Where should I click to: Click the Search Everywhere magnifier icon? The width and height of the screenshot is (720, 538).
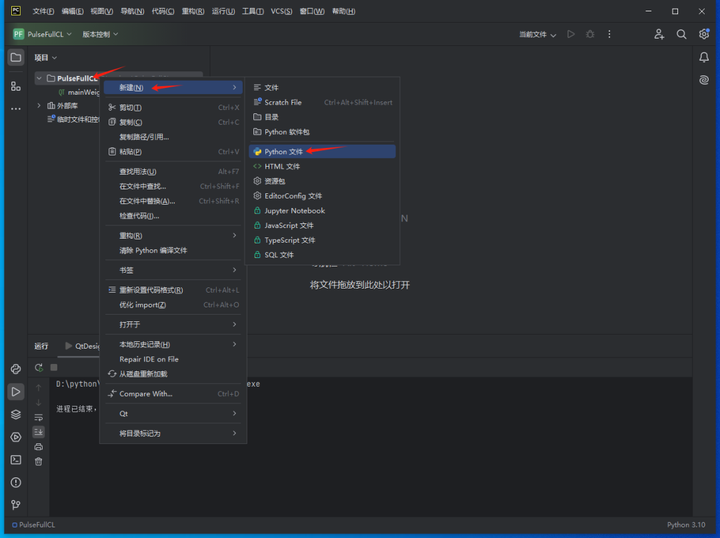(681, 34)
